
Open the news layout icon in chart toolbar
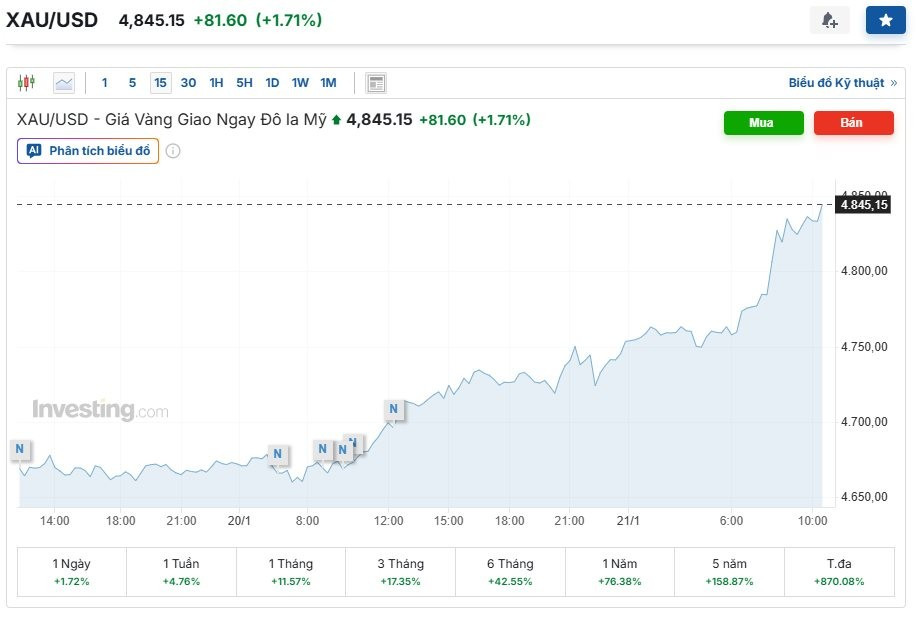tap(376, 83)
